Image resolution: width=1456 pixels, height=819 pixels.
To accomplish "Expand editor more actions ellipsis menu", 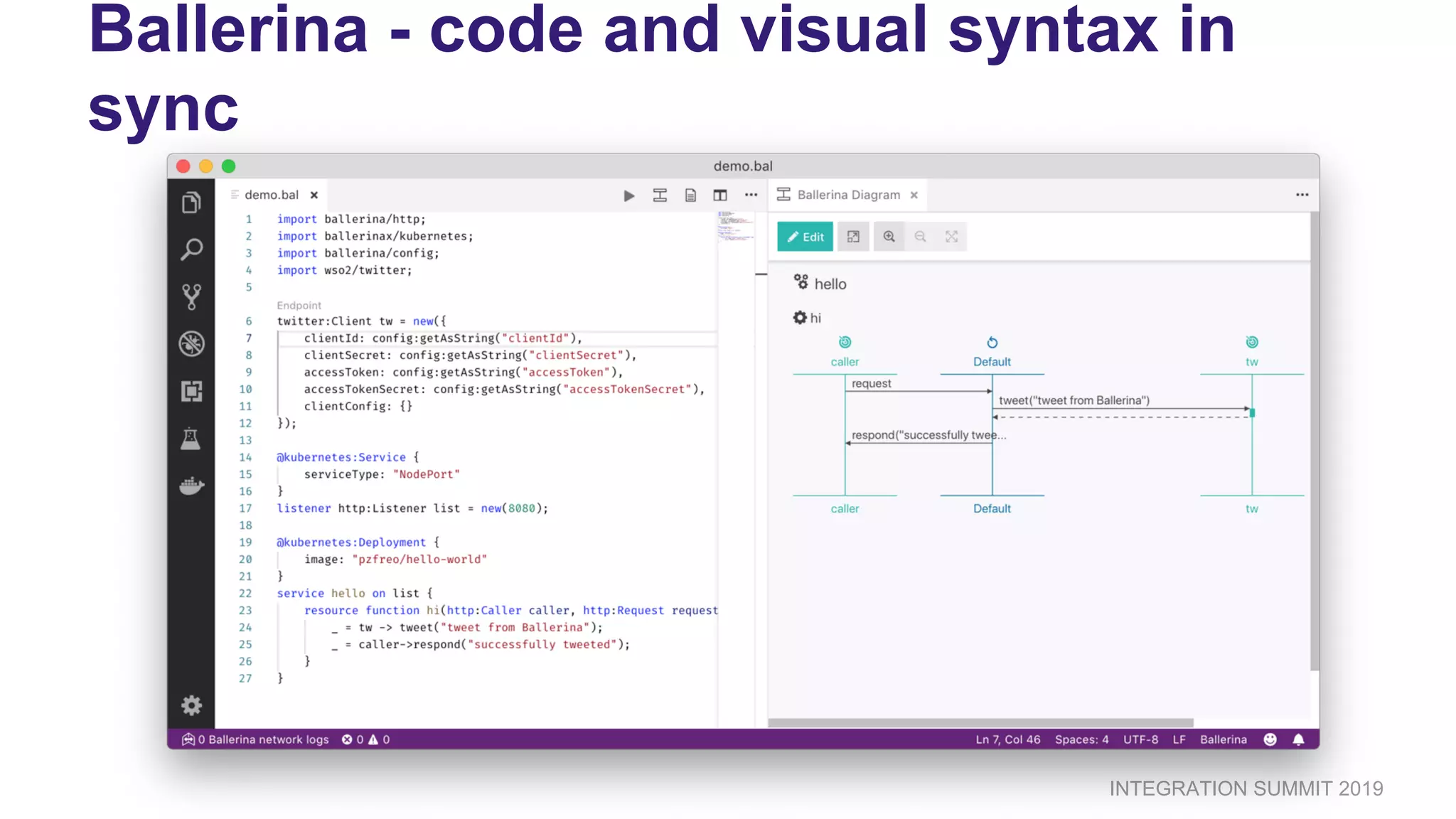I will tap(751, 196).
